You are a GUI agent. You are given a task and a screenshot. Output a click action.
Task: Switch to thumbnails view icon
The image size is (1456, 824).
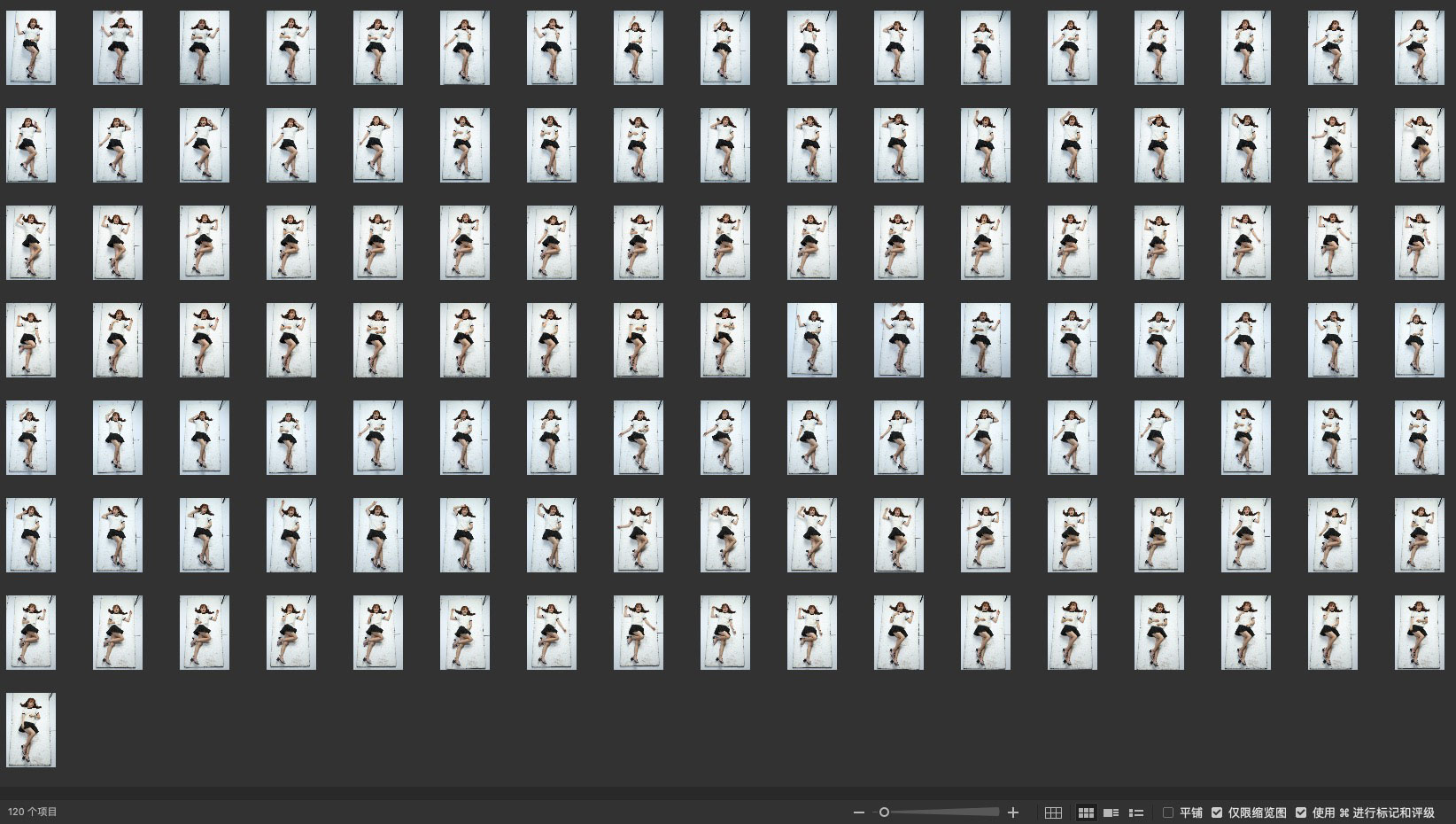click(1085, 812)
